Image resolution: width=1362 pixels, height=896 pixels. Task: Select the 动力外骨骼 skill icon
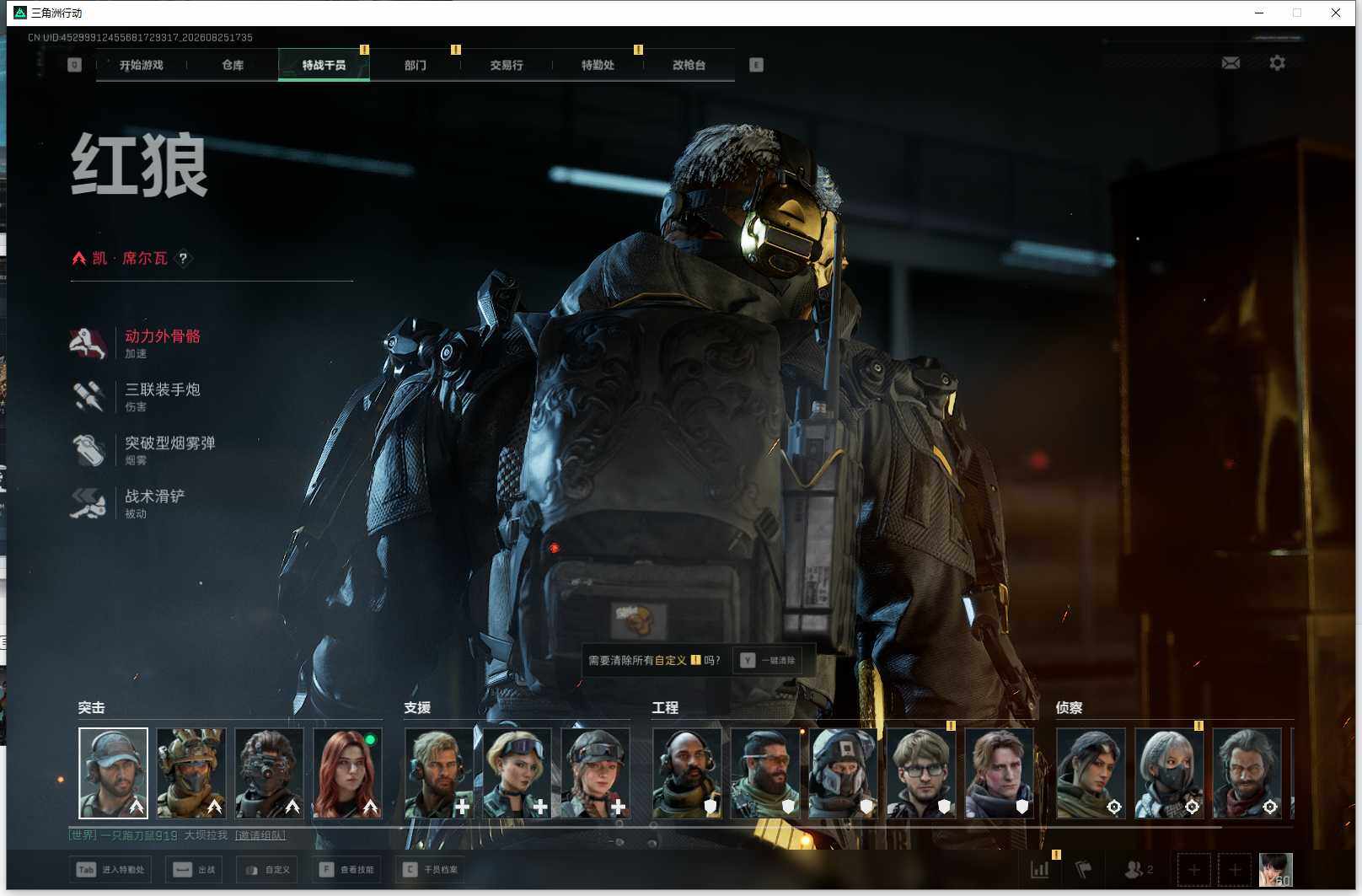88,343
